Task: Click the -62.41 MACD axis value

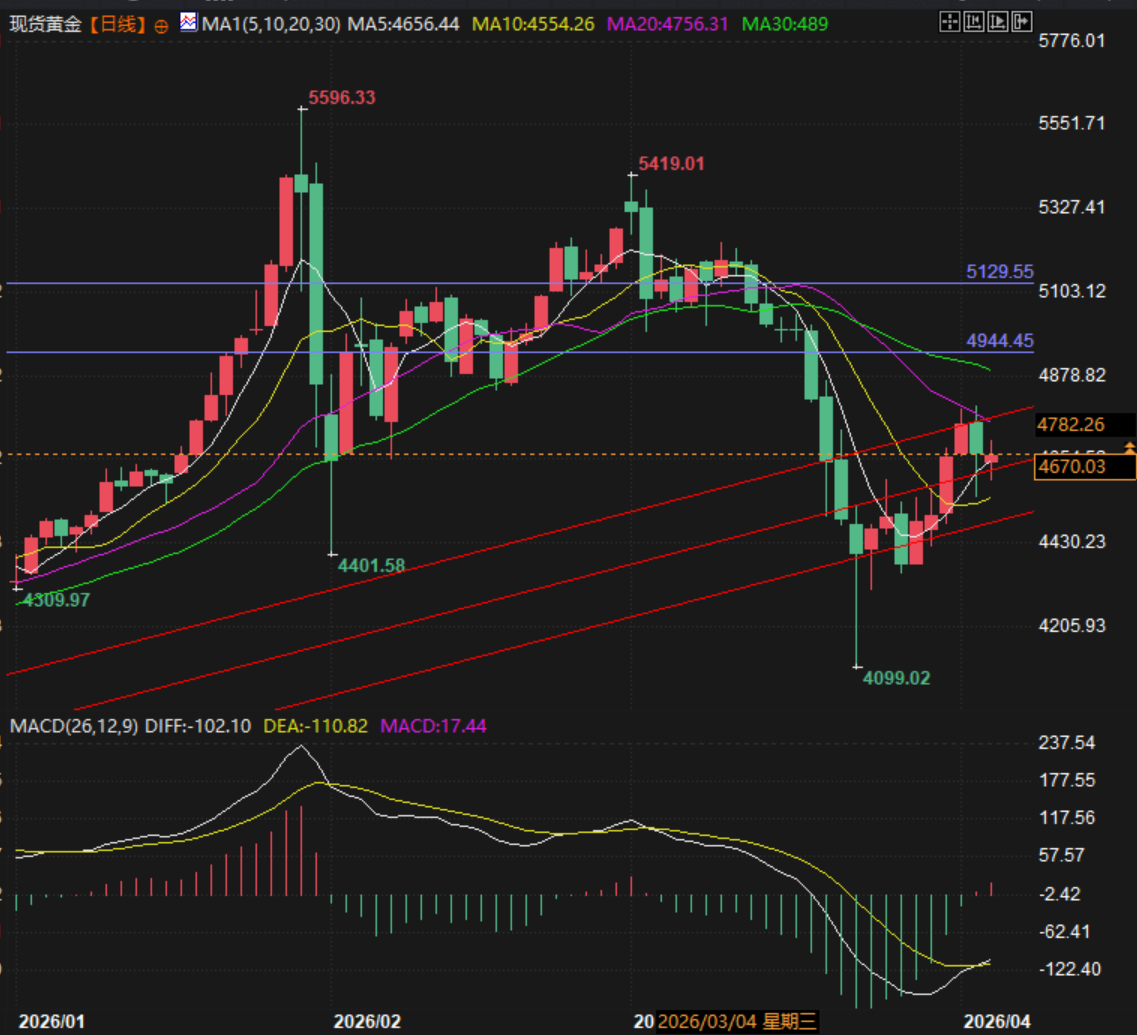Action: point(1064,931)
